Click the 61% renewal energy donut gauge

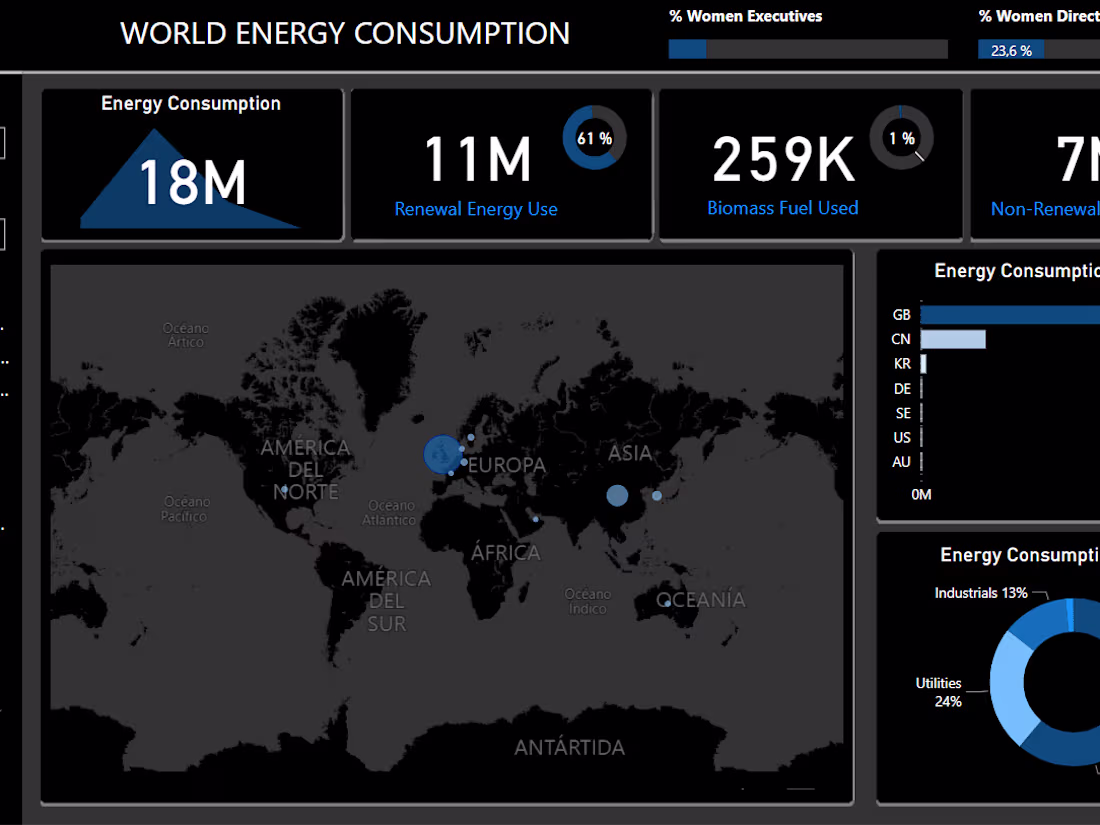tap(594, 138)
